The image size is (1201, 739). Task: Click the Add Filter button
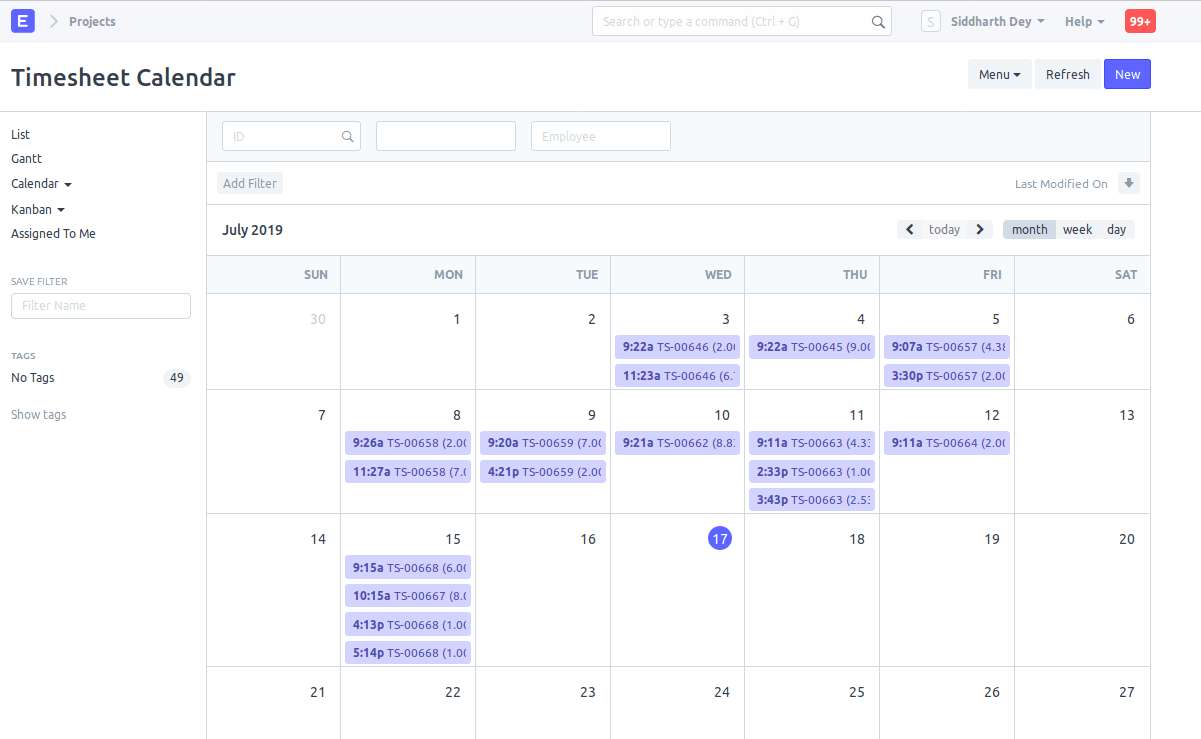tap(250, 183)
